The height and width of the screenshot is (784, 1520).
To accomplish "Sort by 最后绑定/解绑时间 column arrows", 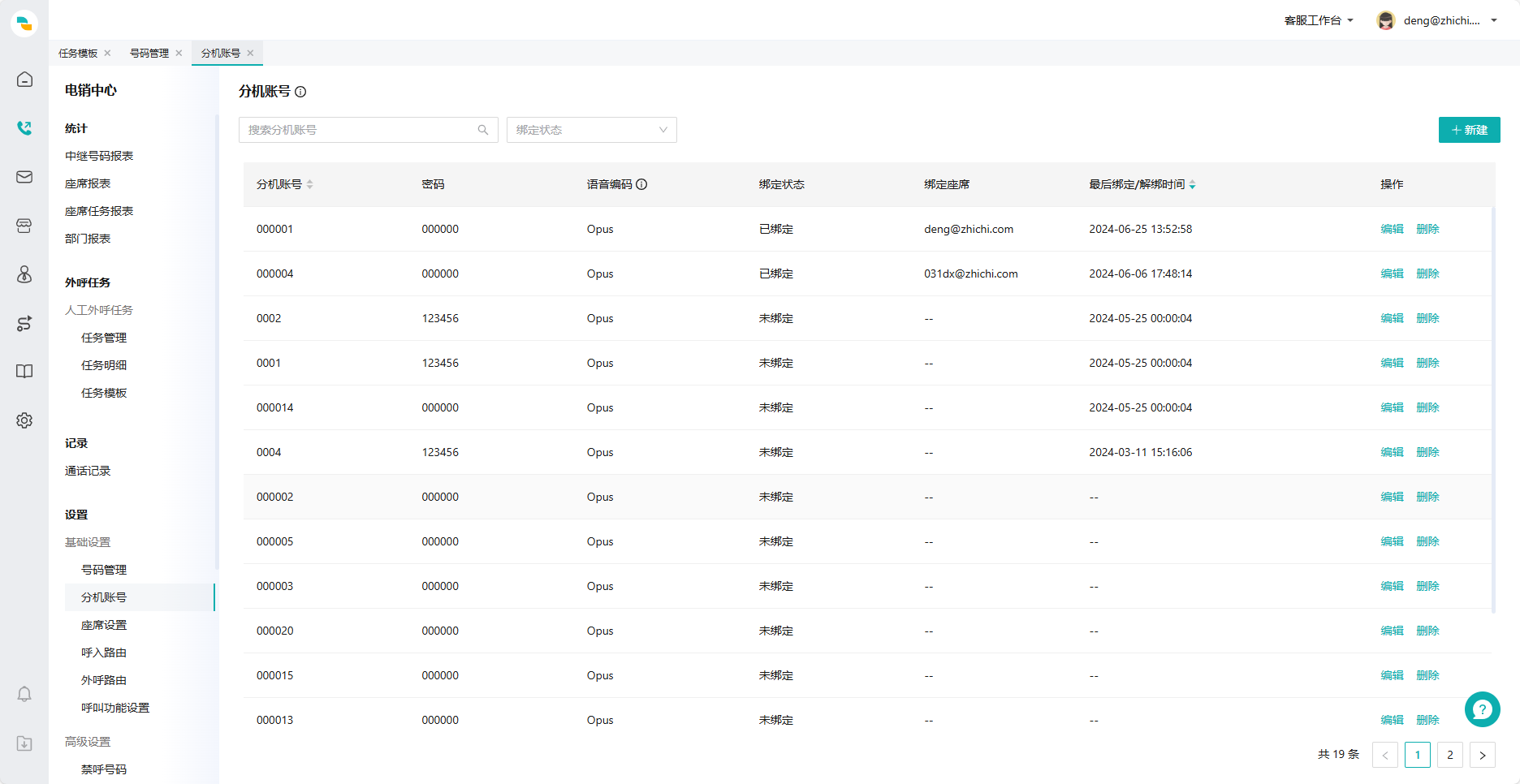I will (1192, 184).
